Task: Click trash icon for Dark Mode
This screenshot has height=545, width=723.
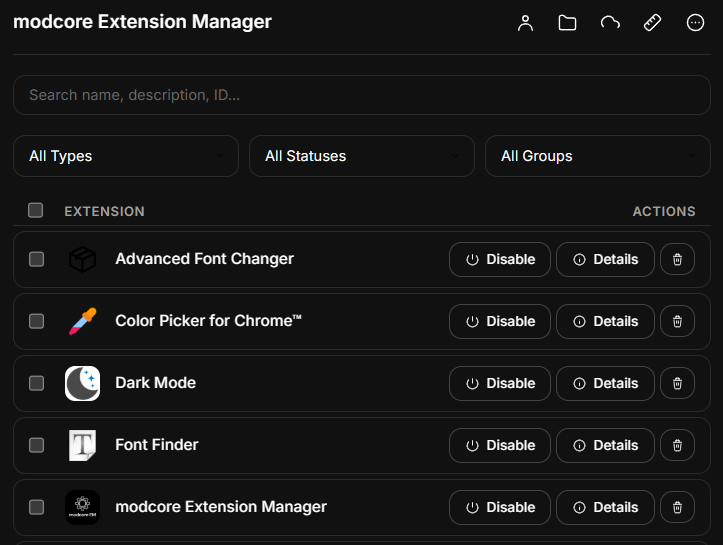Action: coord(677,383)
